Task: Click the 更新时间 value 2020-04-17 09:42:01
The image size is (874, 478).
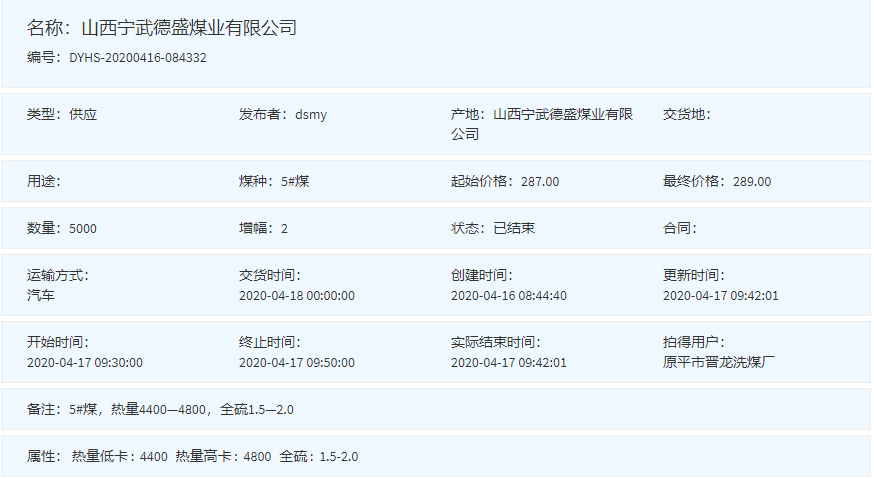Action: tap(721, 296)
